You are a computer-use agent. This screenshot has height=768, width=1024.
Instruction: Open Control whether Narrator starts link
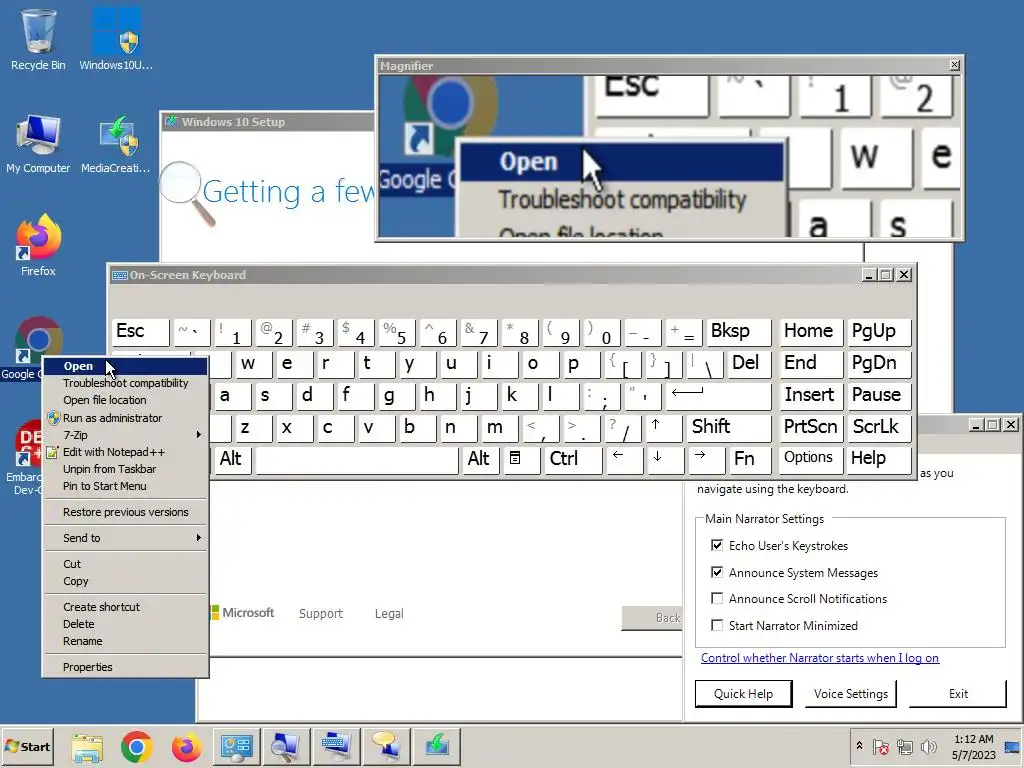point(820,658)
